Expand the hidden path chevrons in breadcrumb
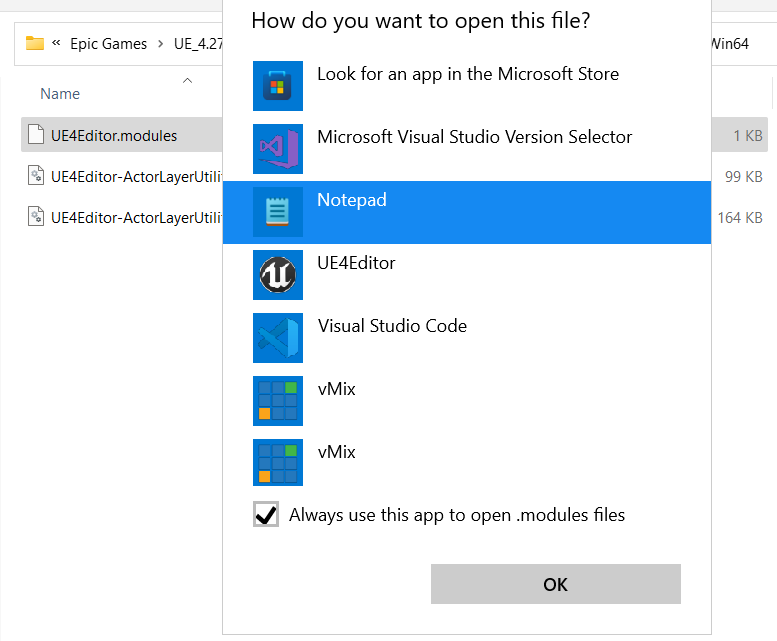The height and width of the screenshot is (641, 777). 56,43
